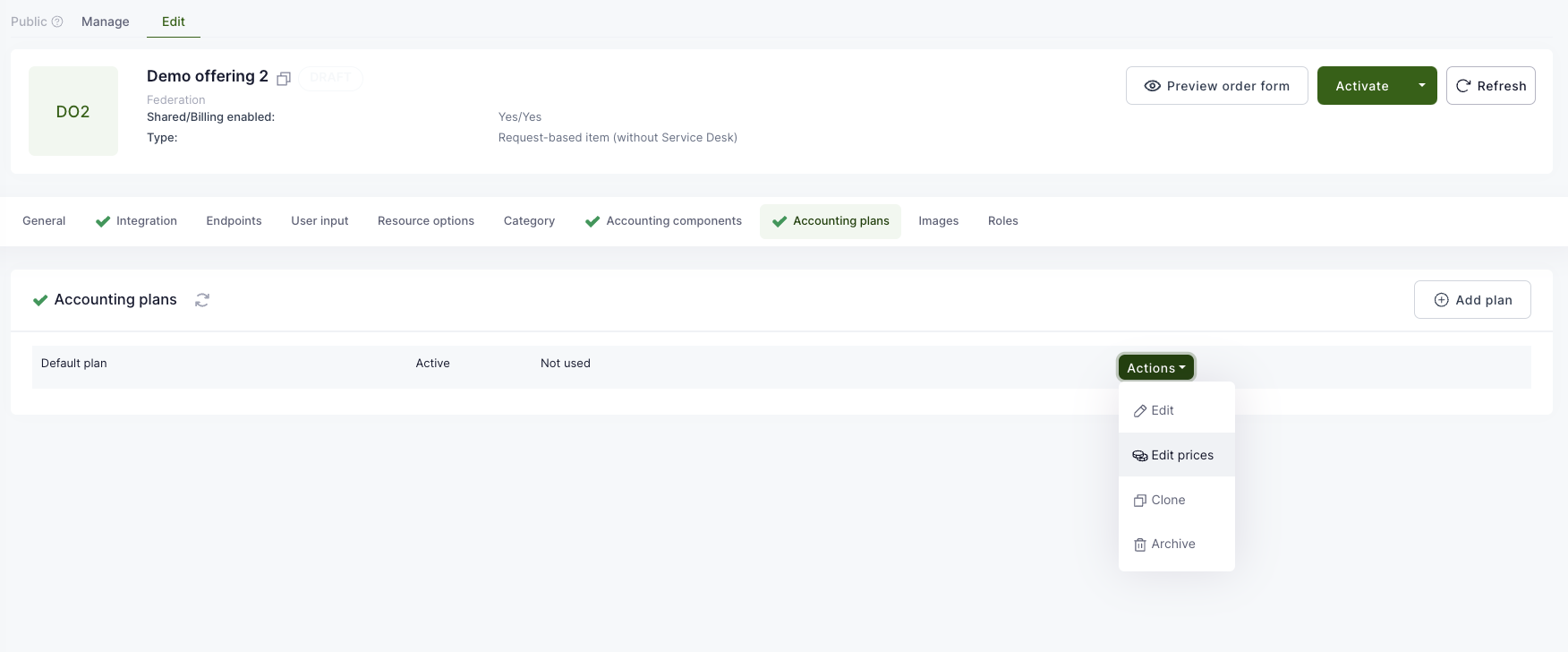Screen dimensions: 1568x652
Task: Click the copy icon beside Demo offering 2
Action: point(284,79)
